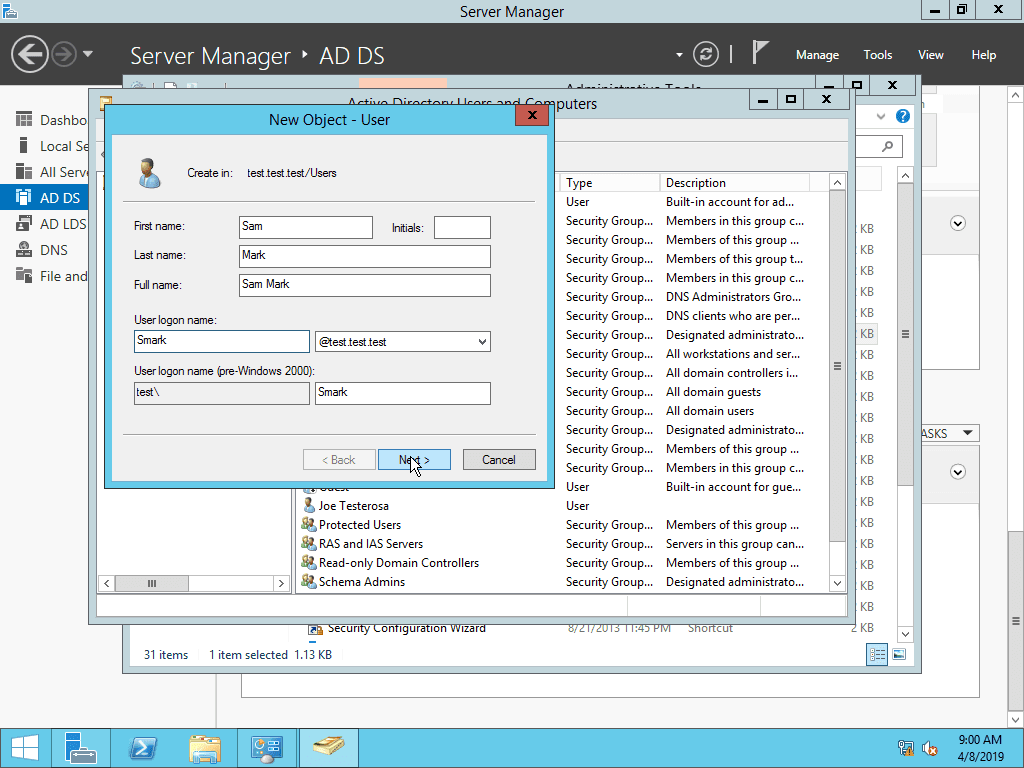Click the network icon in the system tray
The width and height of the screenshot is (1024, 768).
(906, 748)
